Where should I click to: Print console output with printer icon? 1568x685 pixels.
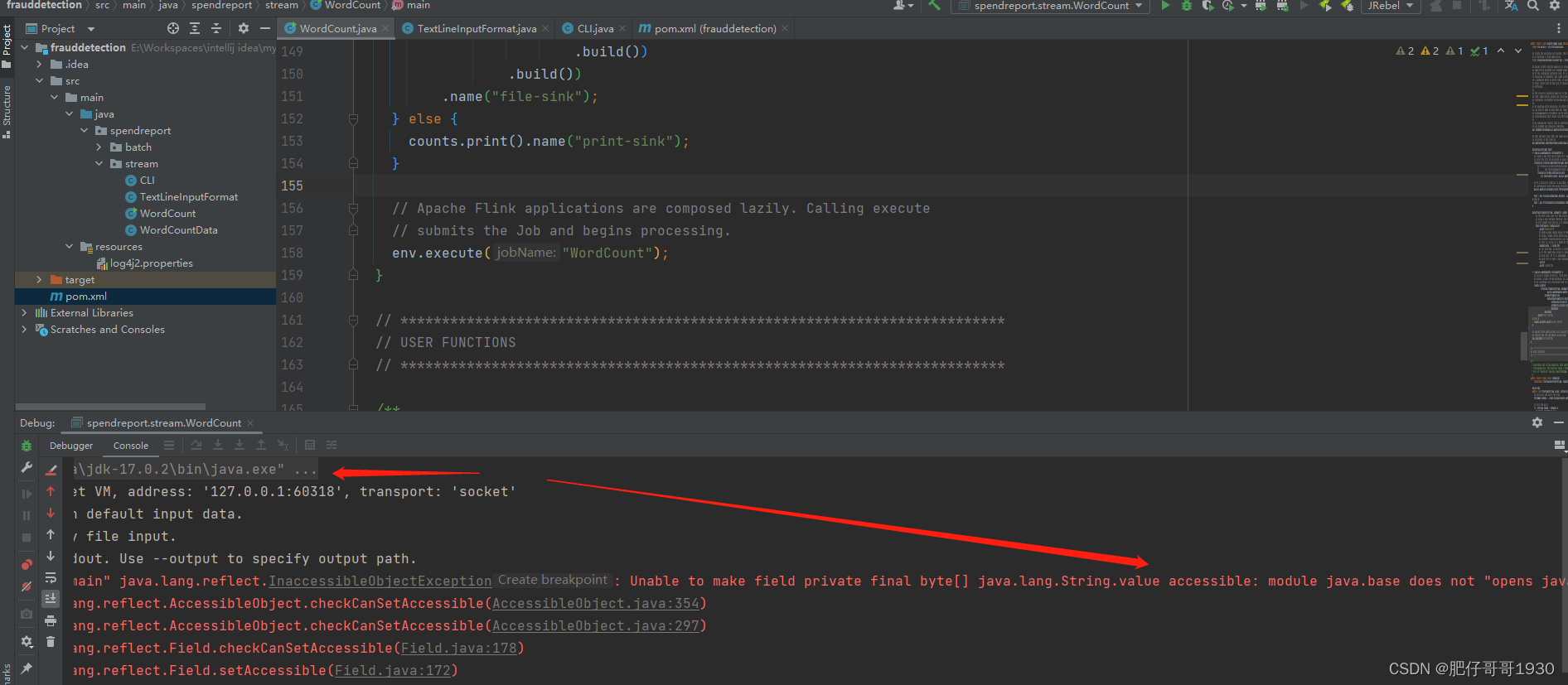(51, 620)
